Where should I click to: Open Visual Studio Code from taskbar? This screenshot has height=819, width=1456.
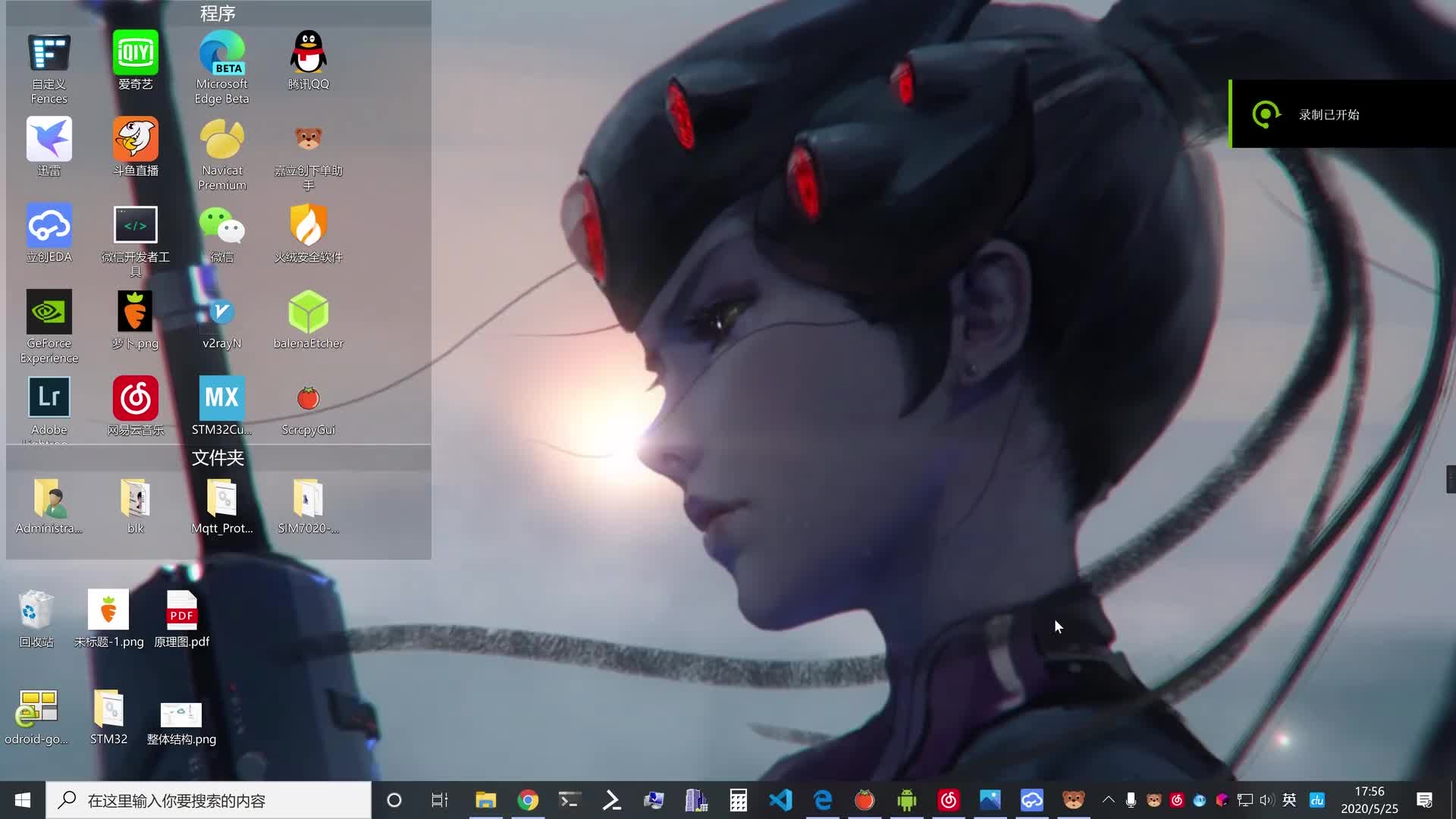[780, 800]
